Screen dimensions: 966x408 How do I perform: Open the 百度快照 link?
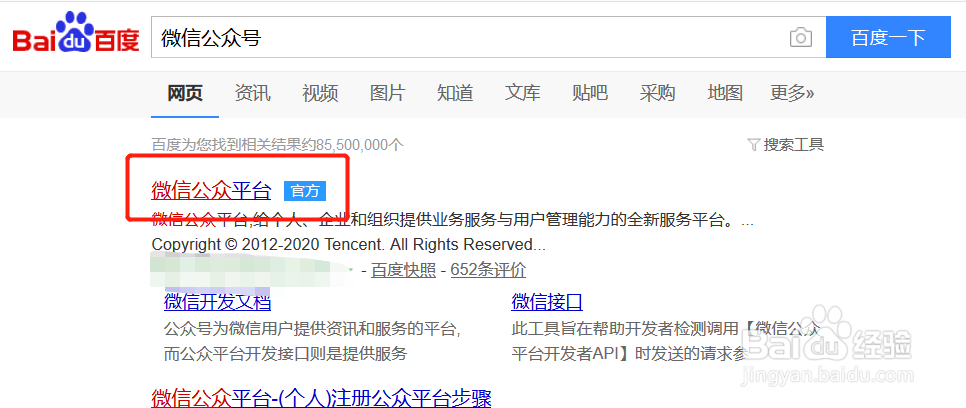[x=404, y=270]
